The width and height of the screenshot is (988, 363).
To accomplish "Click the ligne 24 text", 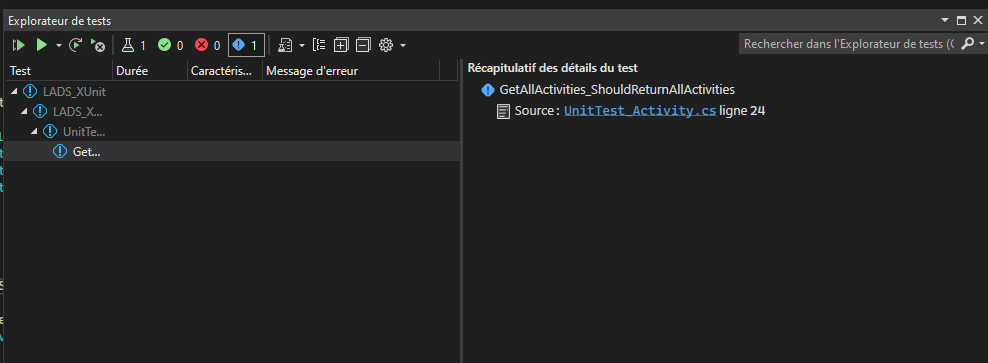I will 742,111.
